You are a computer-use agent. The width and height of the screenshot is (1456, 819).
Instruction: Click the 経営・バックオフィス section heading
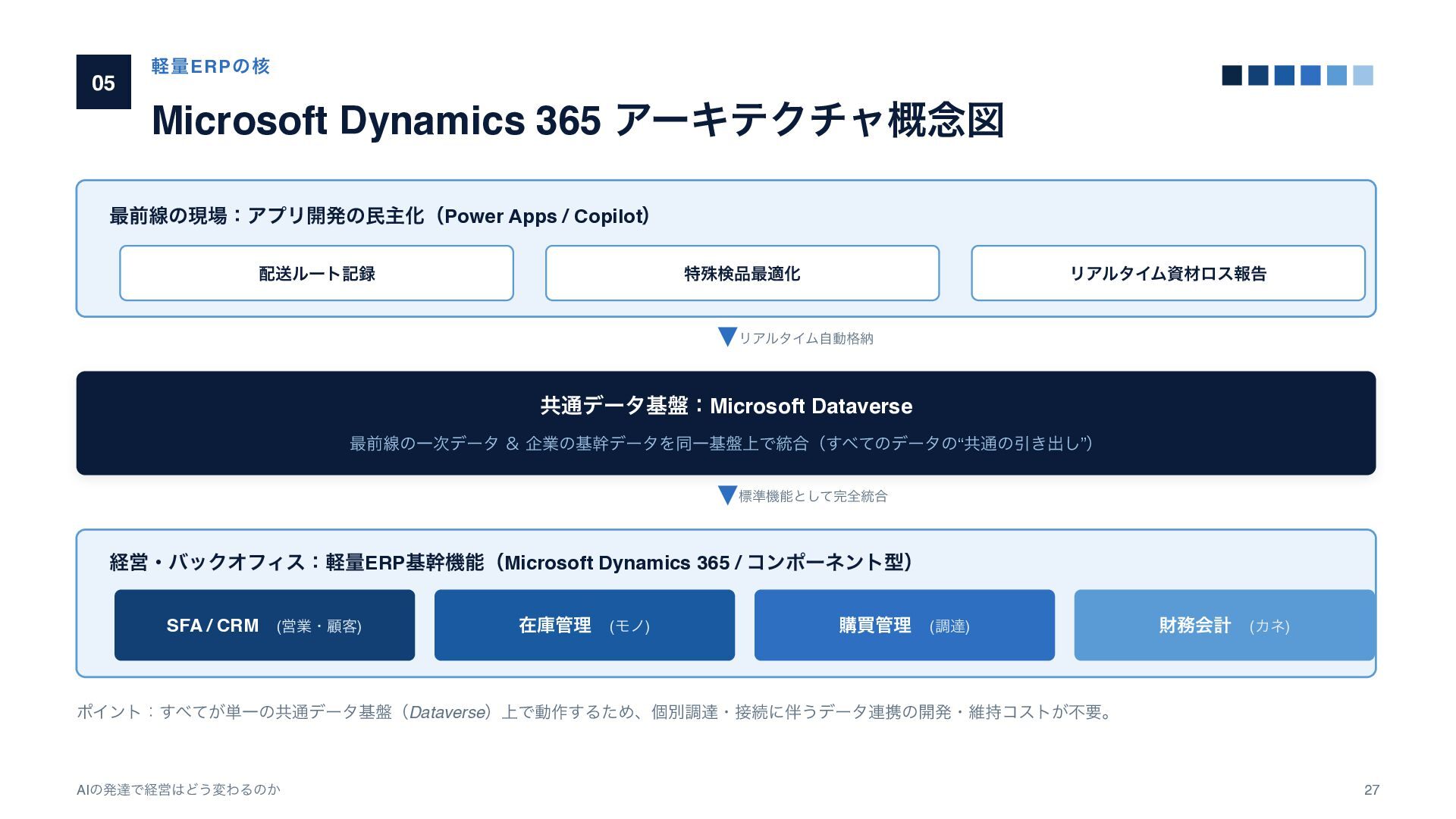[512, 562]
